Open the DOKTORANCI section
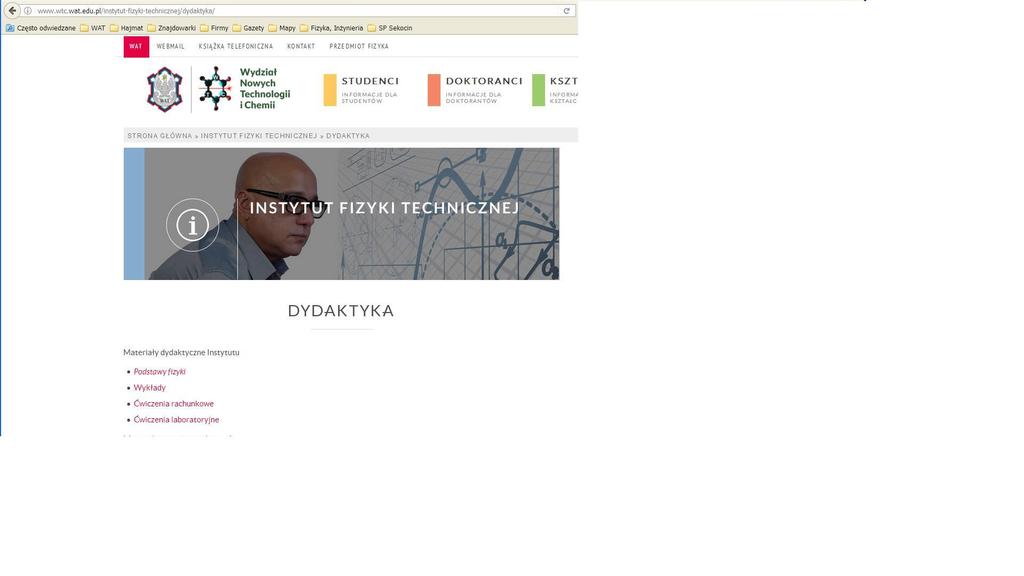This screenshot has height=576, width=1024. point(484,81)
